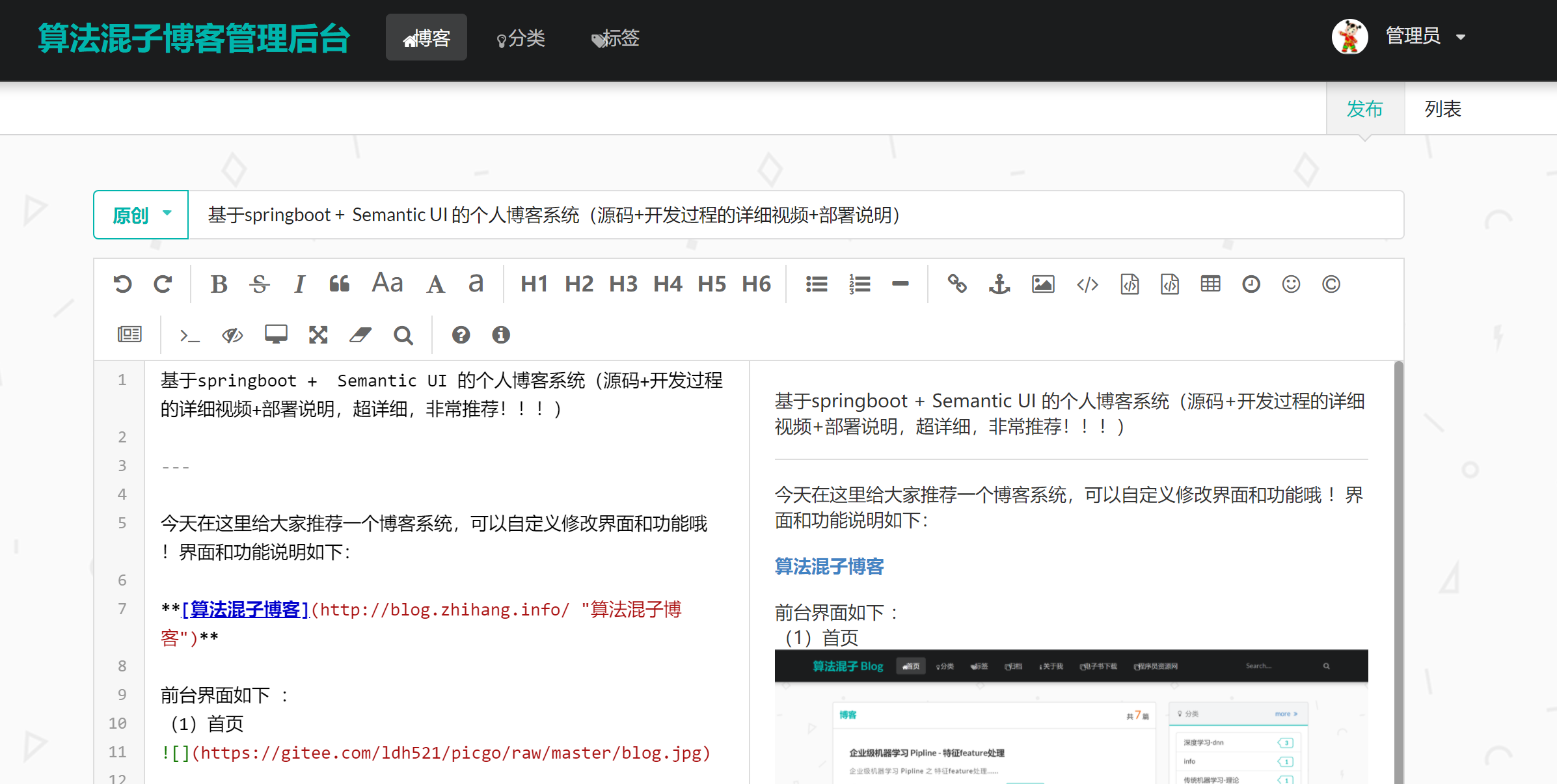This screenshot has height=784, width=1557.
Task: Insert a table with the table icon
Action: click(1210, 284)
